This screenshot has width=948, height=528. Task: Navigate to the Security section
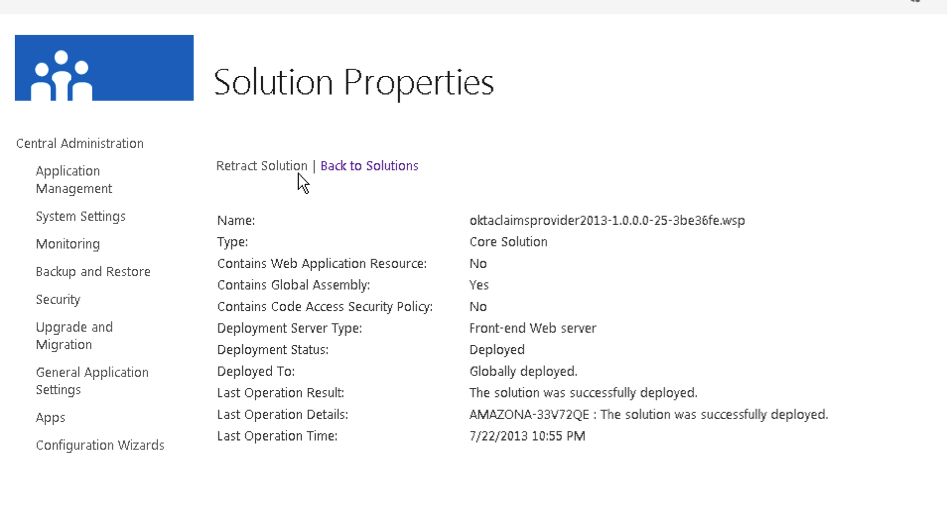point(58,299)
